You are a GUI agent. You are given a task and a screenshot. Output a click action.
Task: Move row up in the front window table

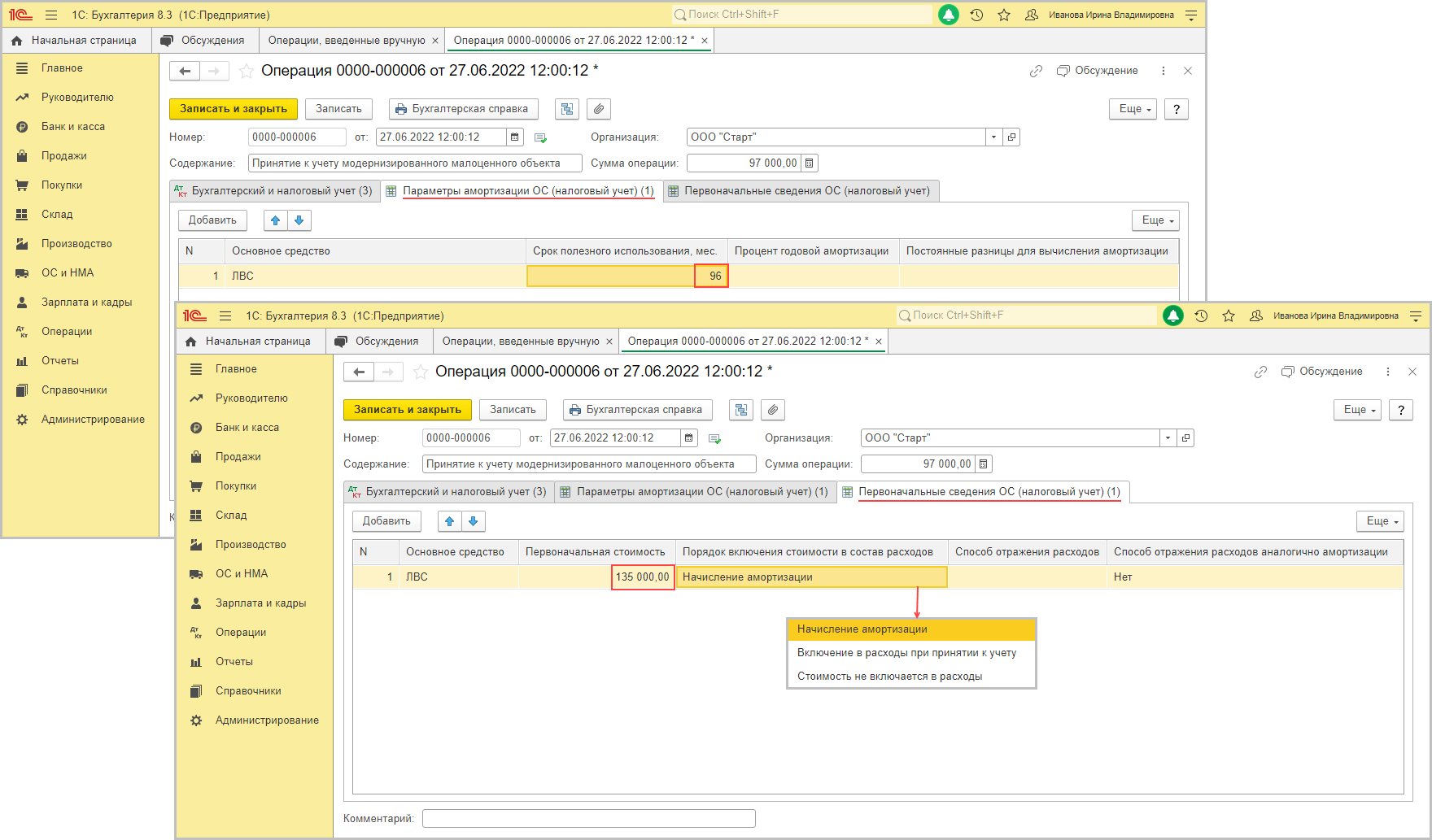pyautogui.click(x=450, y=521)
